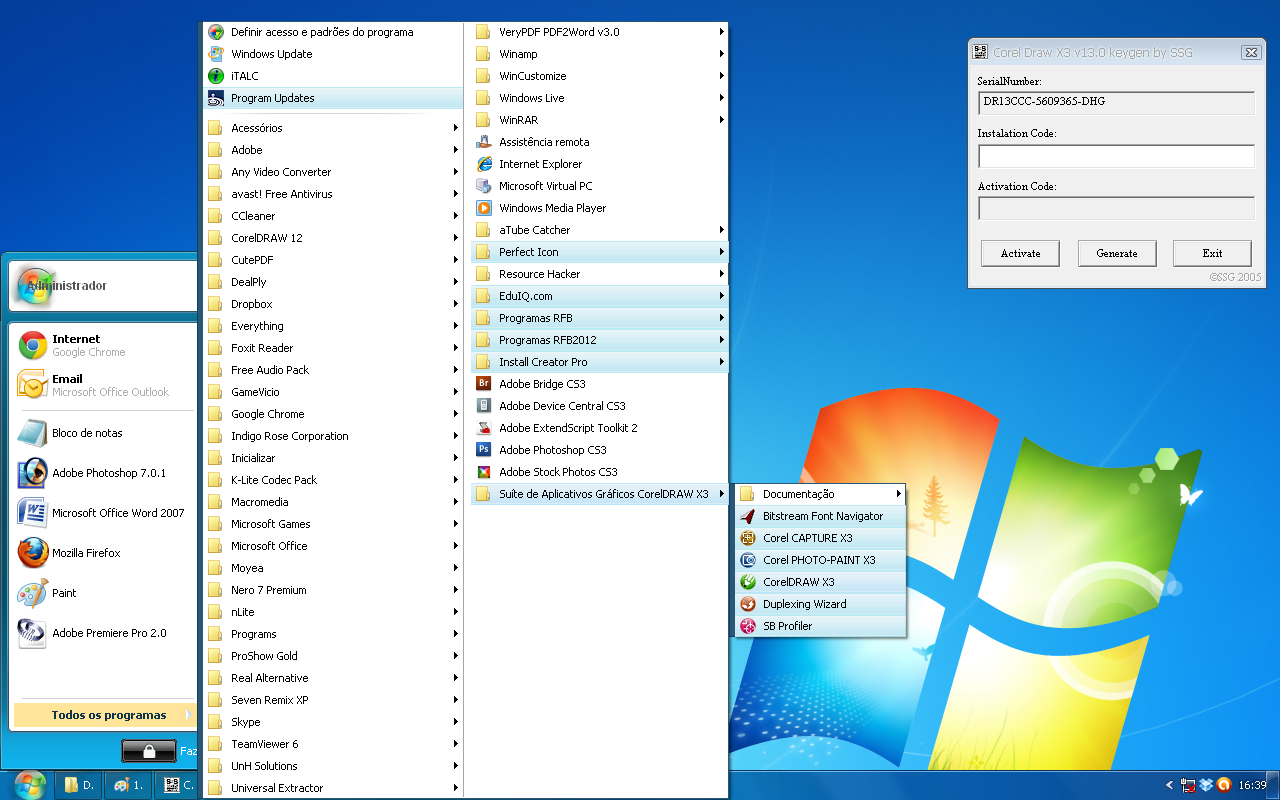The image size is (1280, 800).
Task: Open the Dropbox folder
Action: pyautogui.click(x=333, y=304)
